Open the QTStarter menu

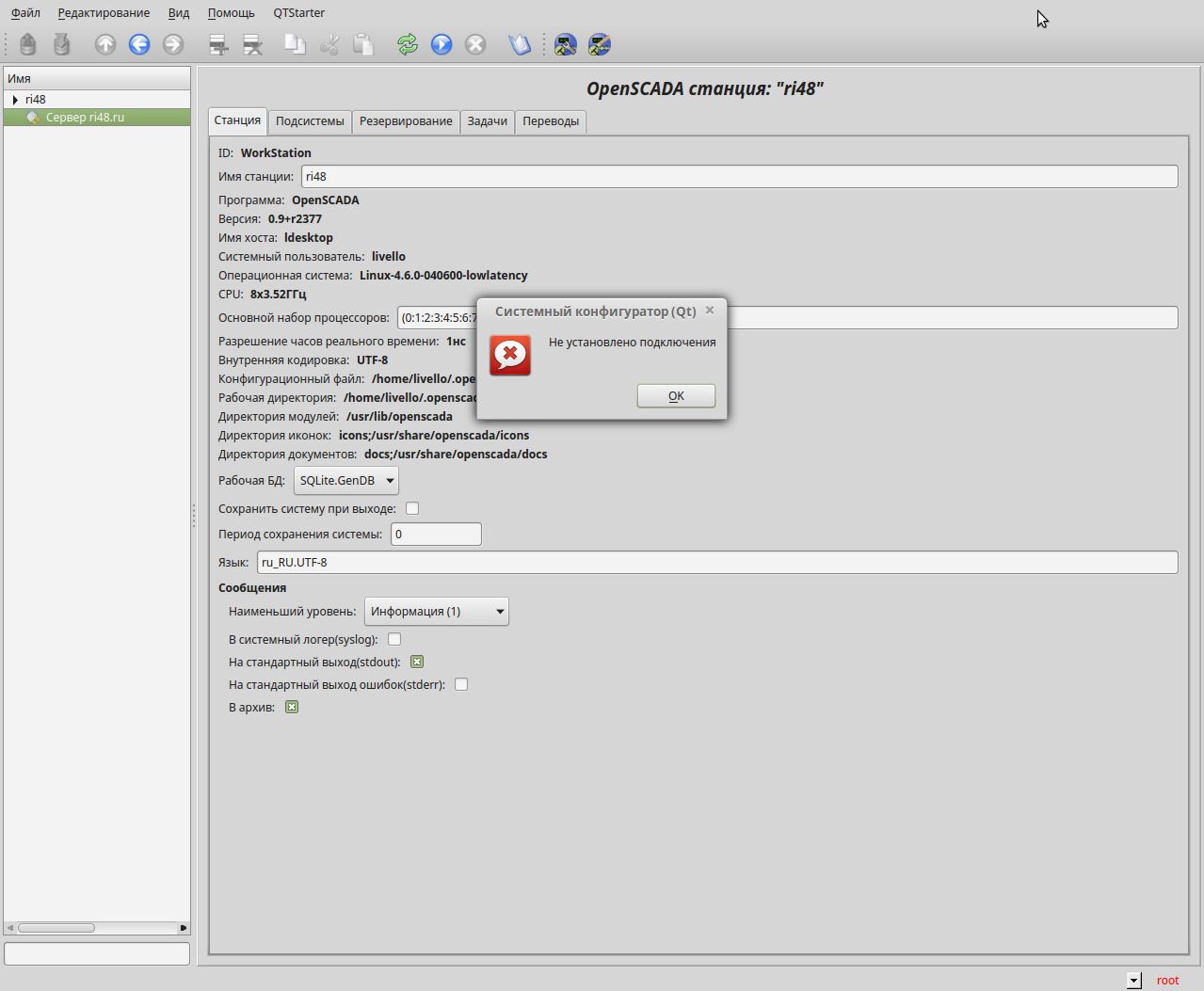pos(298,13)
